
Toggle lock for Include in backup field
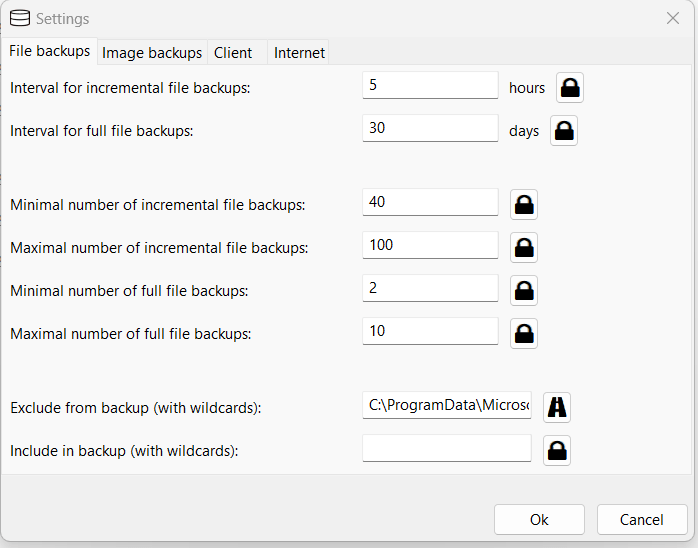tap(557, 451)
